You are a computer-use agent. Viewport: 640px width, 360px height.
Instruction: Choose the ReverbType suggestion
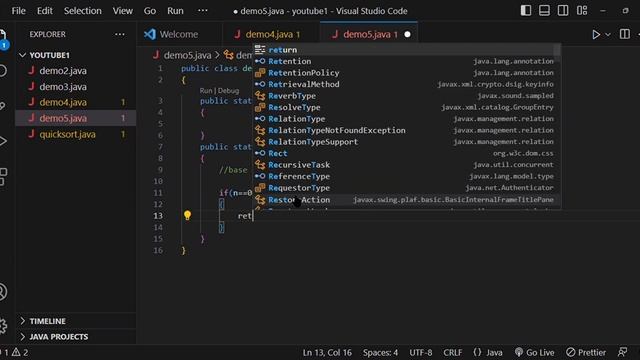(407, 96)
